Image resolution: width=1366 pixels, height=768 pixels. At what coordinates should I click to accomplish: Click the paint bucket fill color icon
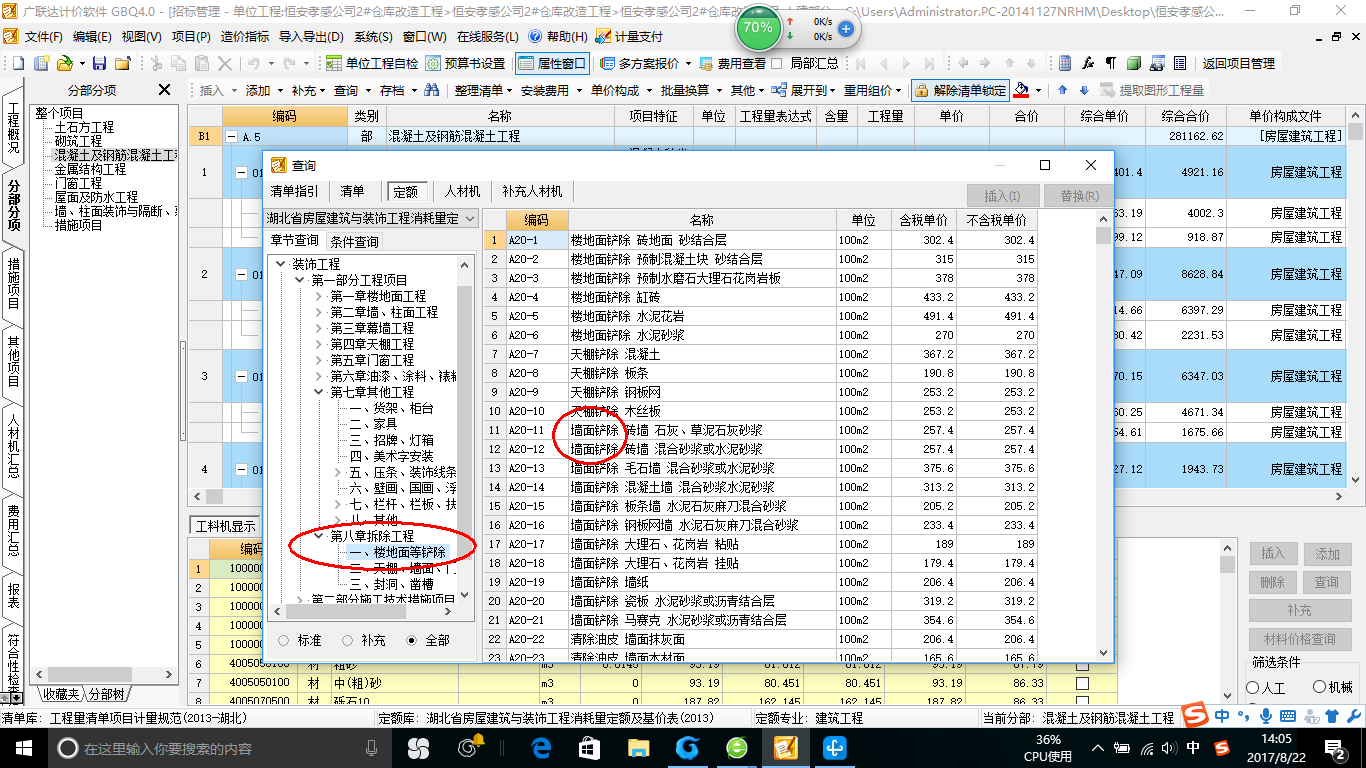(x=1021, y=90)
